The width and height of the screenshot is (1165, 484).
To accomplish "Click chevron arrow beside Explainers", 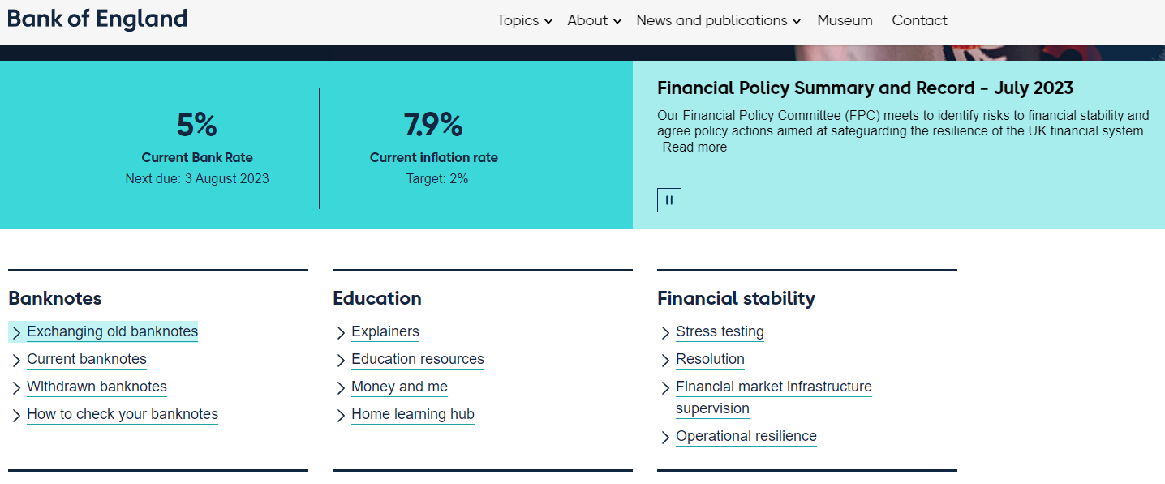I will coord(341,333).
